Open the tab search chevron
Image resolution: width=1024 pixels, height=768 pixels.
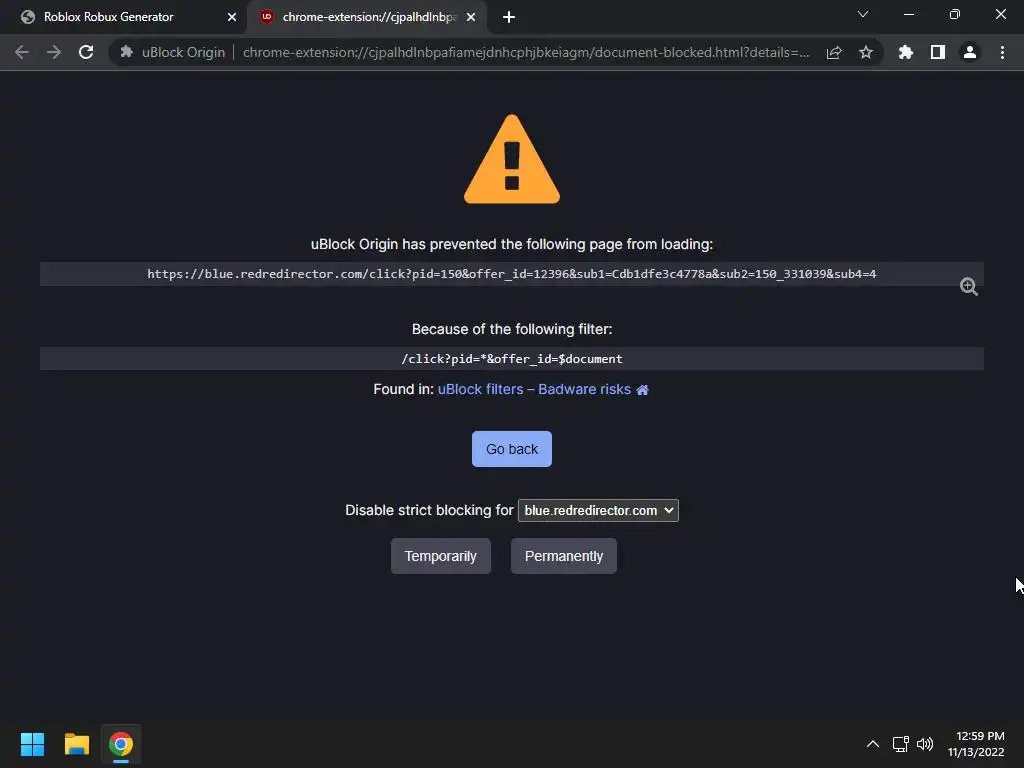pos(863,14)
